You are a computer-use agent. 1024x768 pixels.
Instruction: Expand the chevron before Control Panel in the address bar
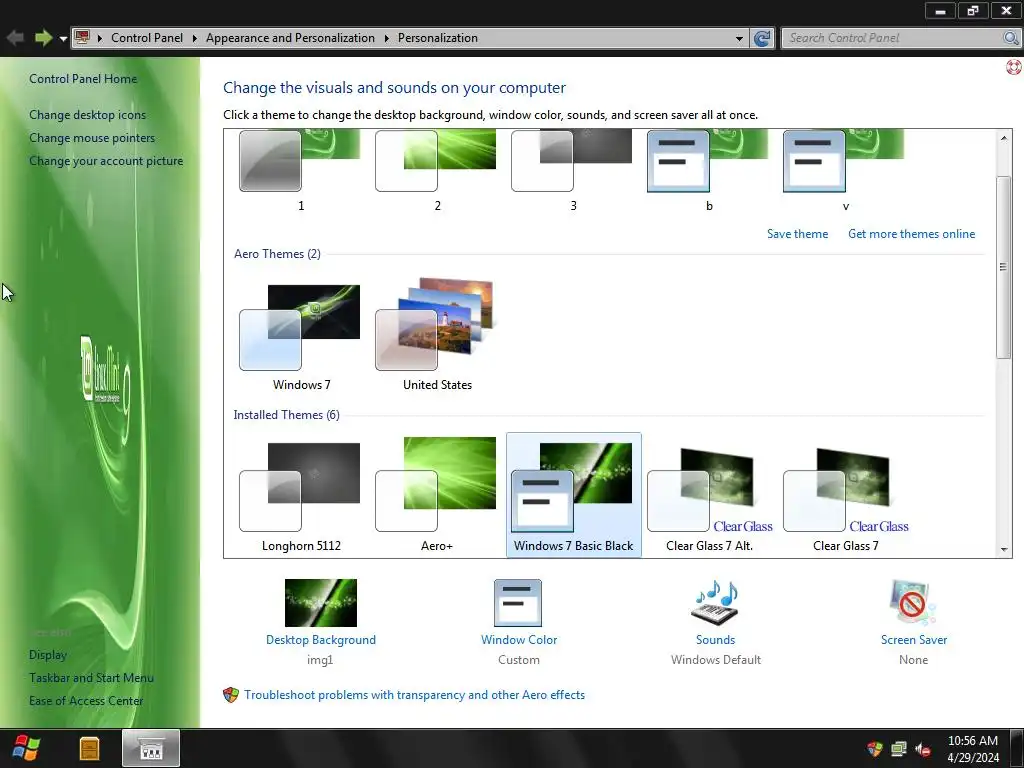100,38
